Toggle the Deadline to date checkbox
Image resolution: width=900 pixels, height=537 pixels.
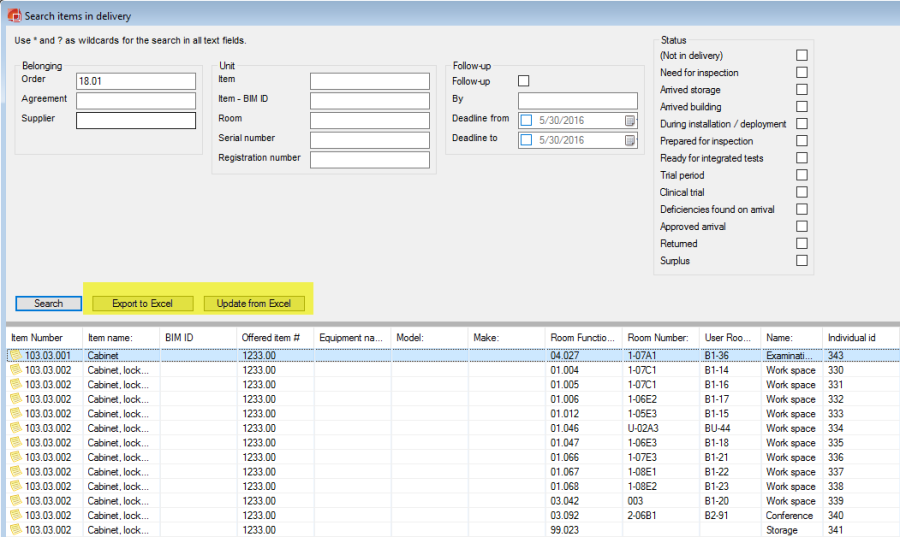point(526,140)
